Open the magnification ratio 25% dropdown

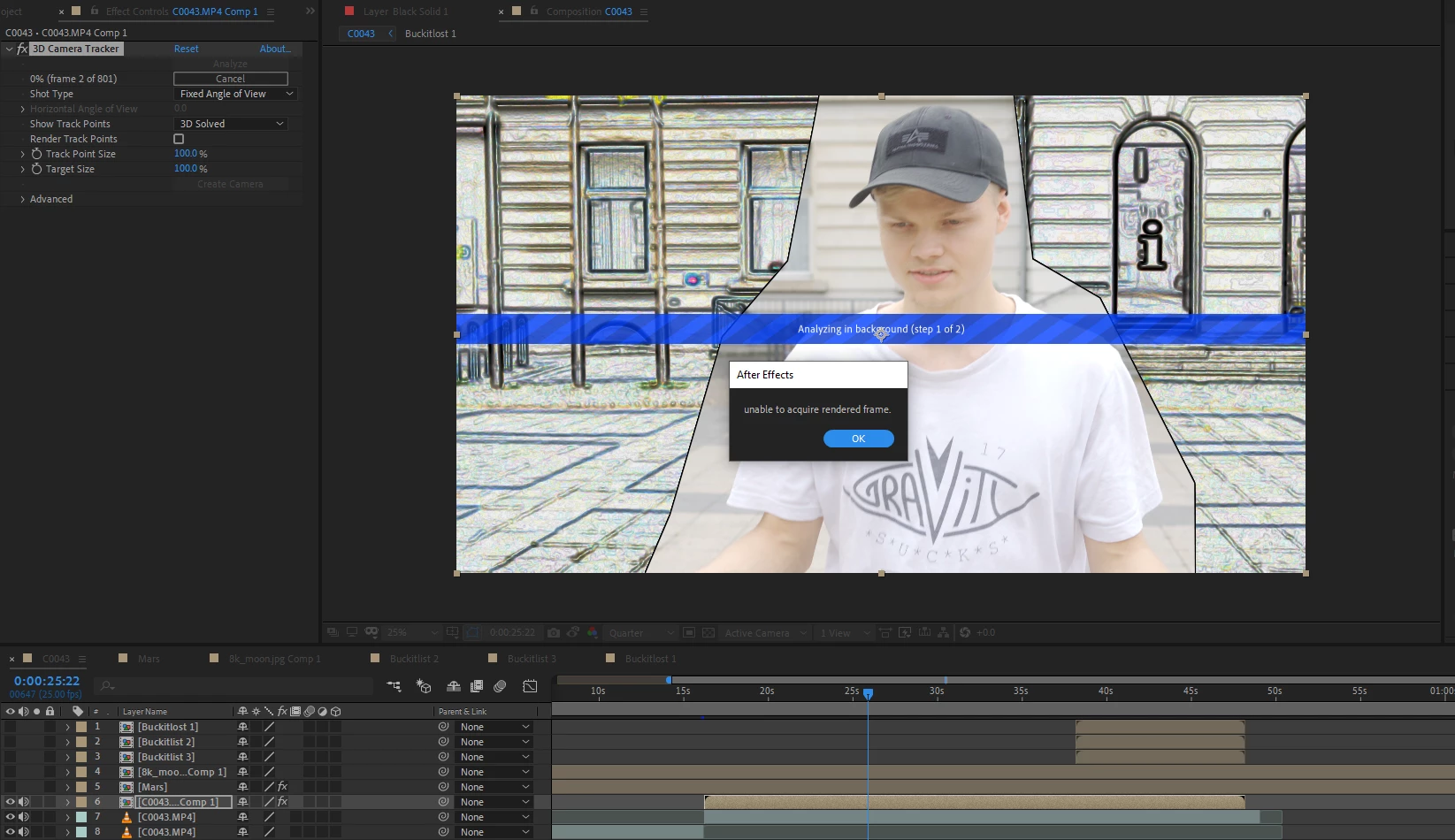pos(412,633)
